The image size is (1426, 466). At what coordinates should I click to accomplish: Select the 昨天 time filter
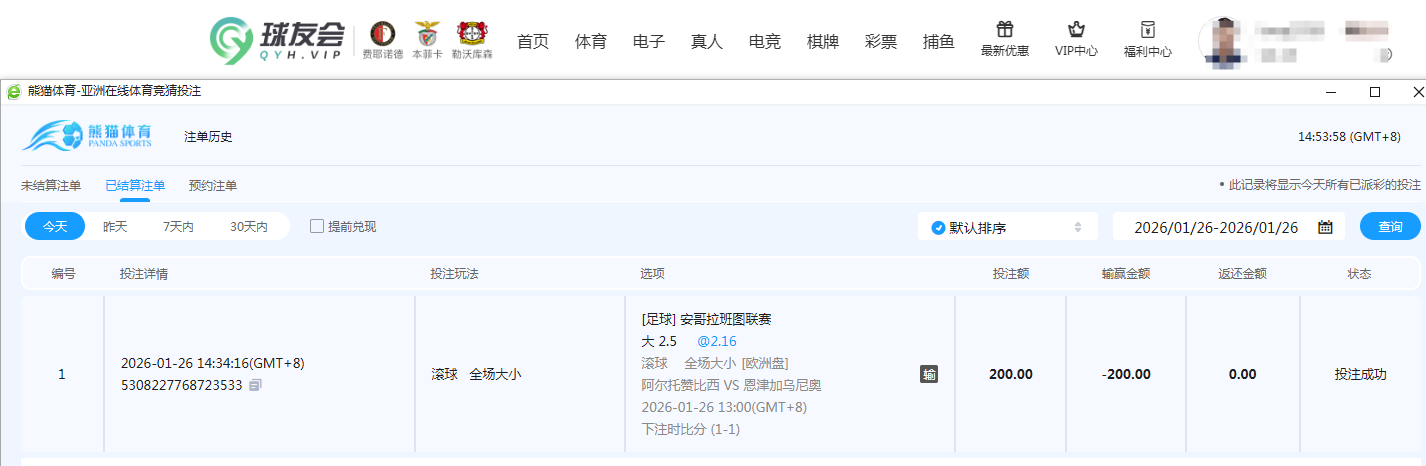point(115,227)
